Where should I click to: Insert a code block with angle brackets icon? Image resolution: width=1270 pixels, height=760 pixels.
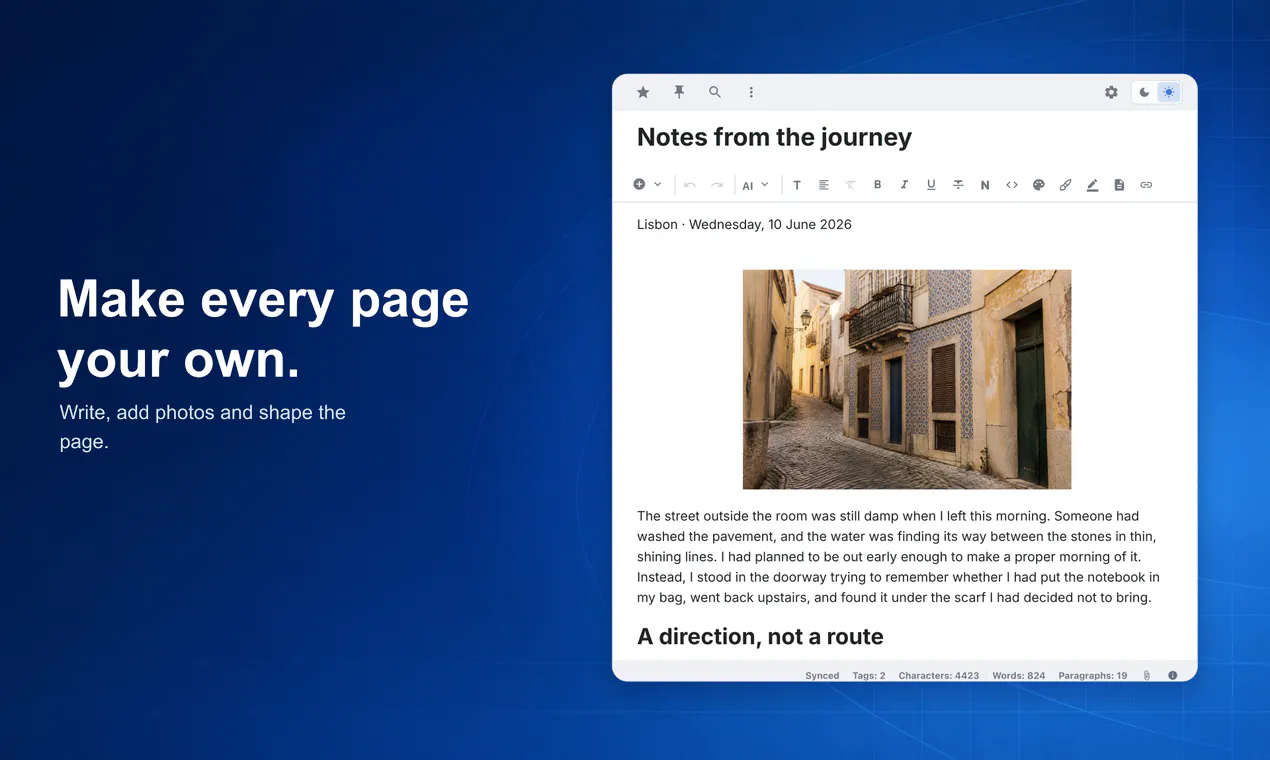click(1012, 185)
